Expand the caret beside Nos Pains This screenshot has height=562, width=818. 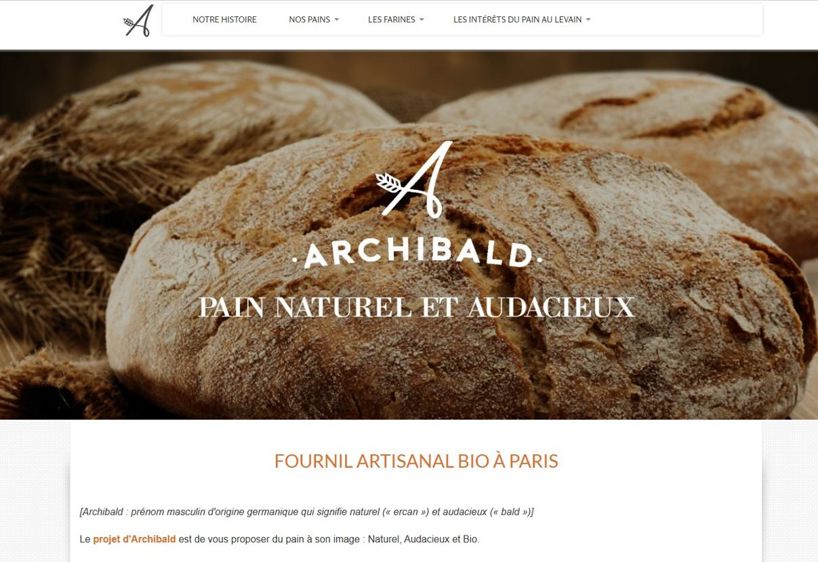336,20
